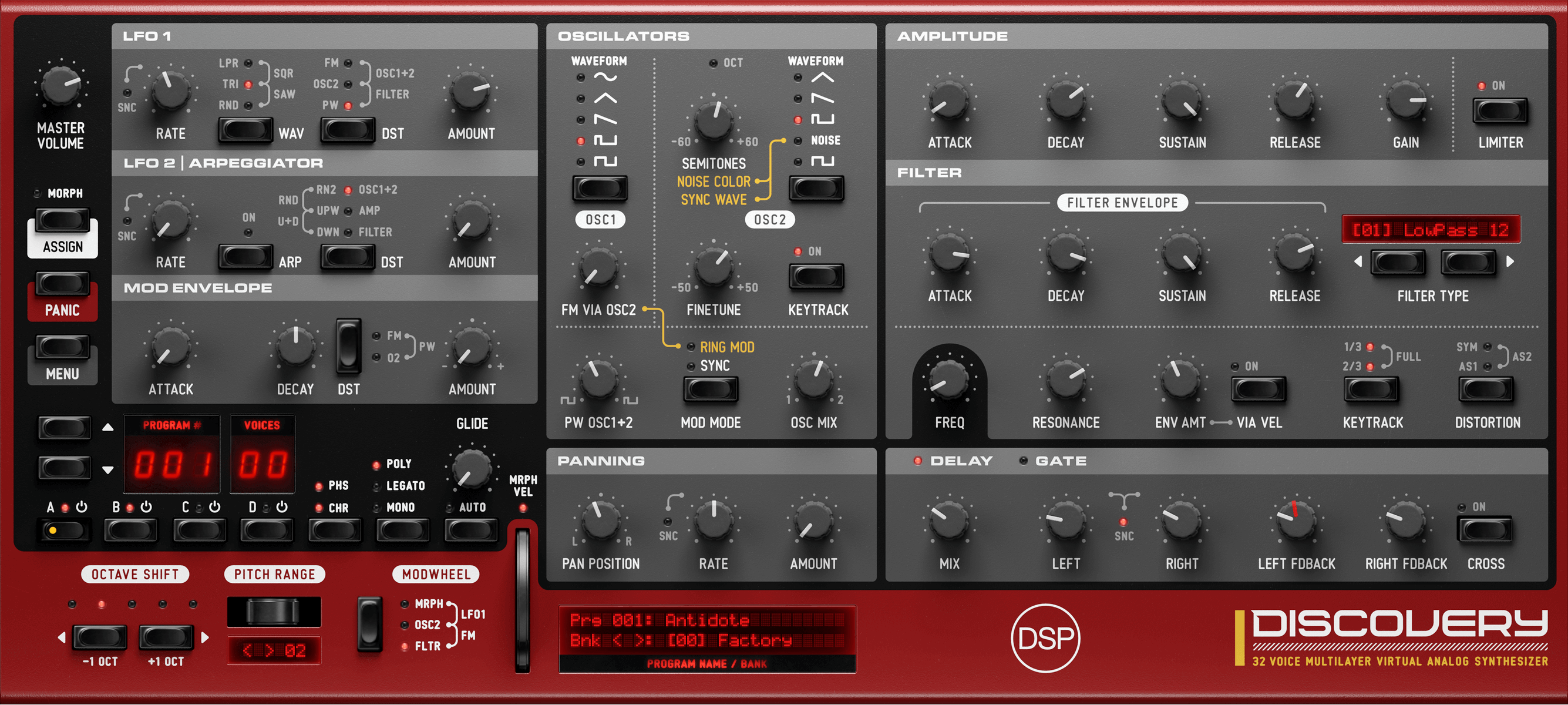The width and height of the screenshot is (1568, 705).
Task: Click the OSC MIX knob
Action: point(814,379)
